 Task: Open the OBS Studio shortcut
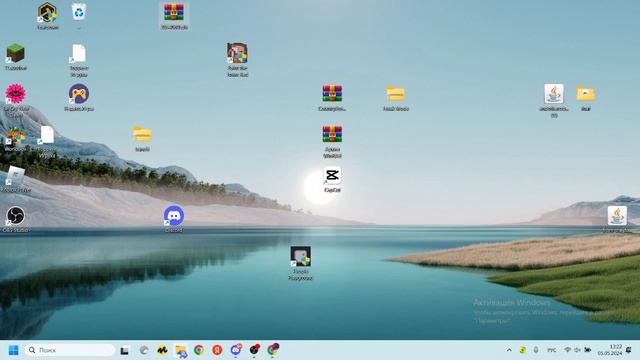point(16,216)
